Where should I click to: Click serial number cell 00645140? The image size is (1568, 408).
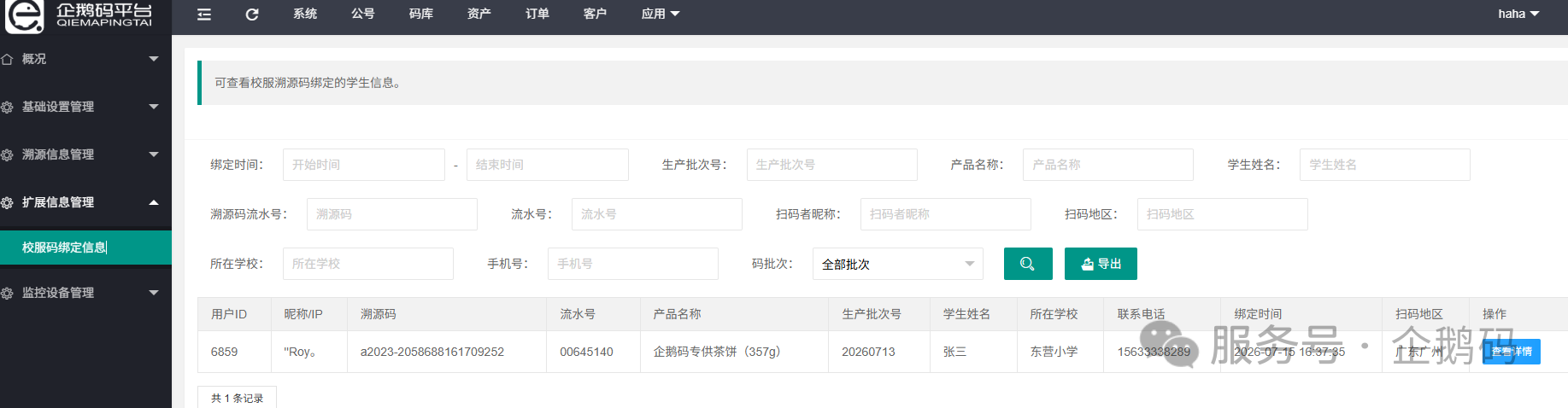pos(586,352)
